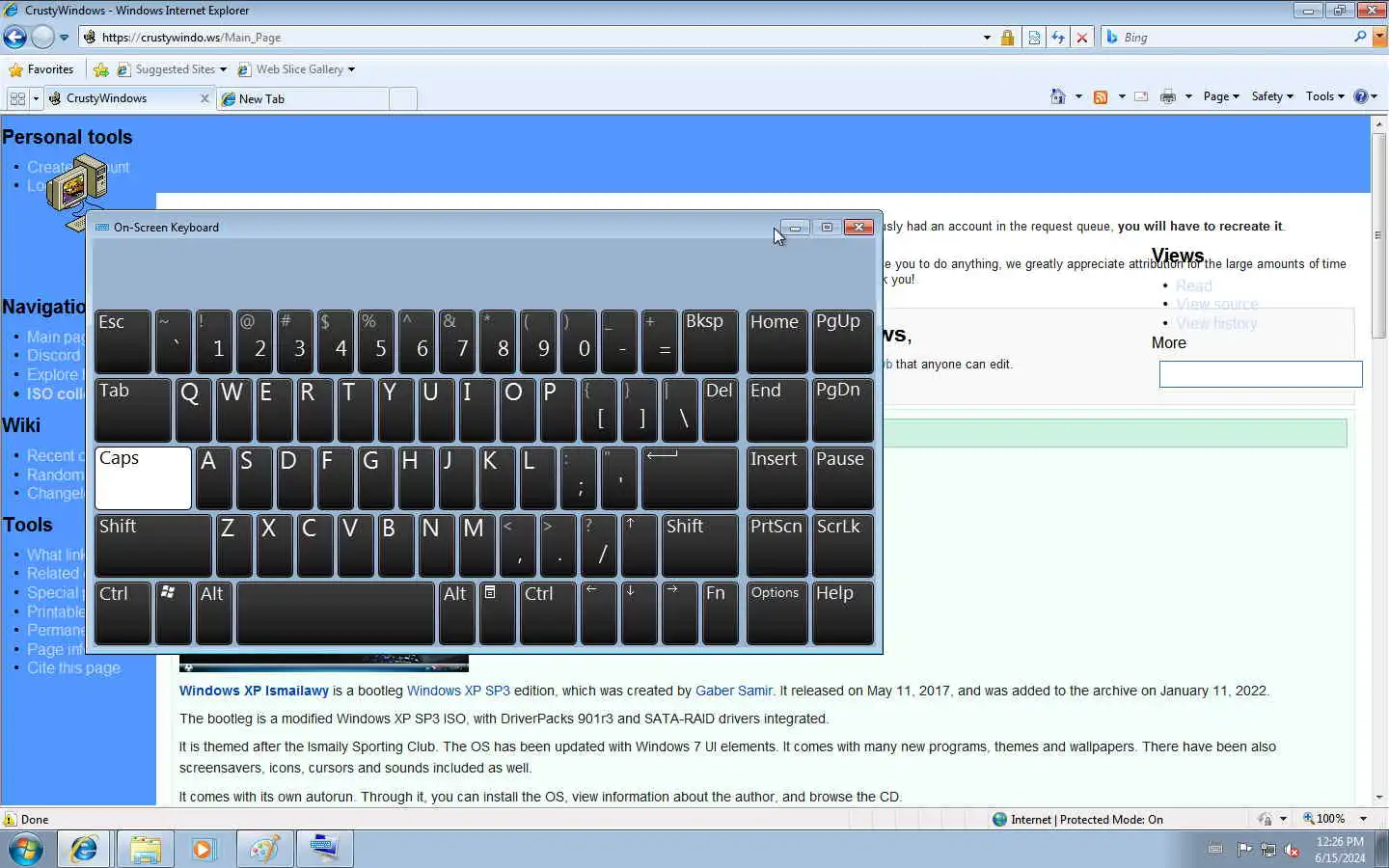The height and width of the screenshot is (868, 1389).
Task: Toggle the Fn key on keyboard
Action: [720, 612]
